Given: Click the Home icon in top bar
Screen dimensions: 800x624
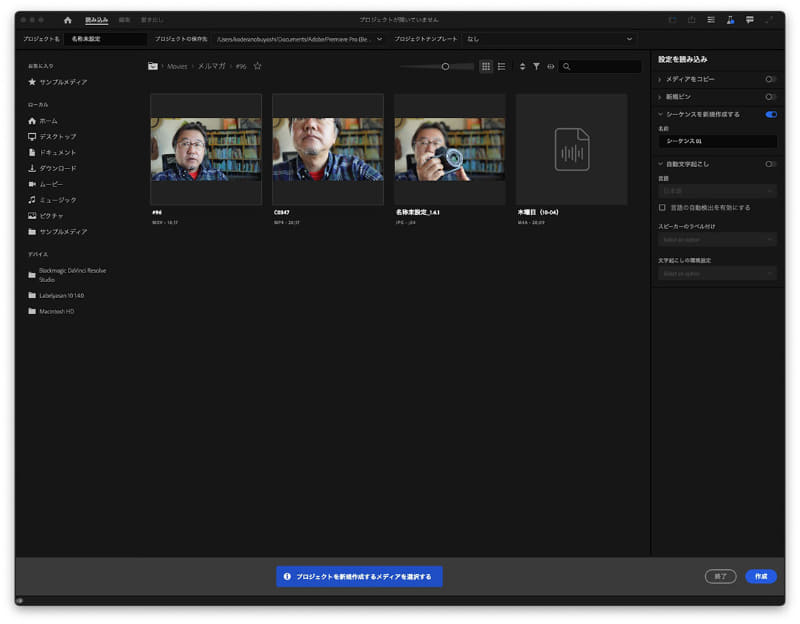Looking at the screenshot, I should [x=68, y=19].
